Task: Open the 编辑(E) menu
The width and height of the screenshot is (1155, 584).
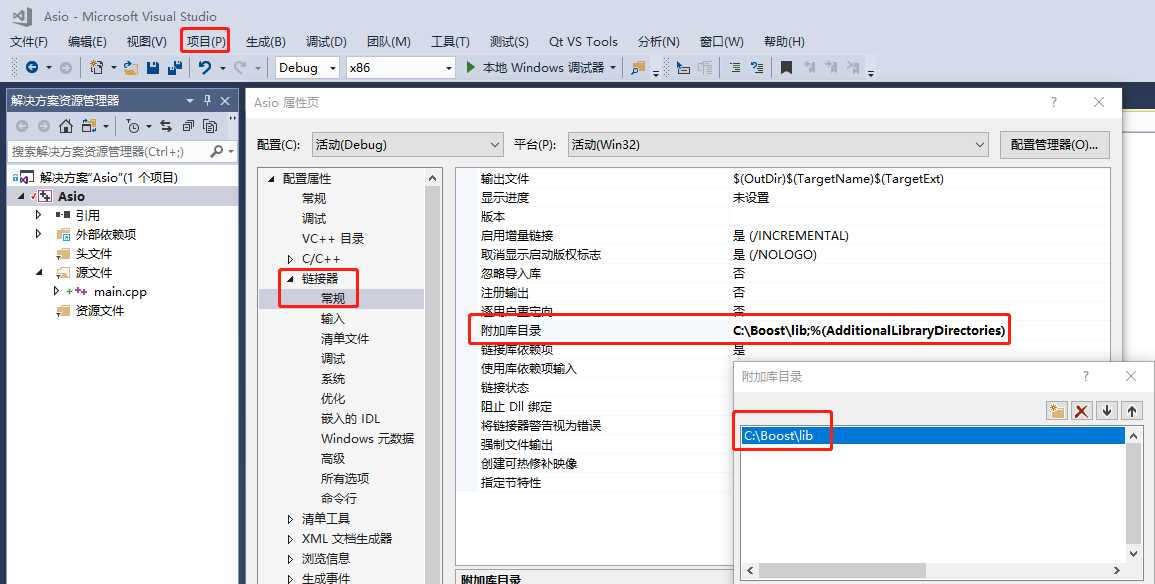Action: tap(87, 41)
